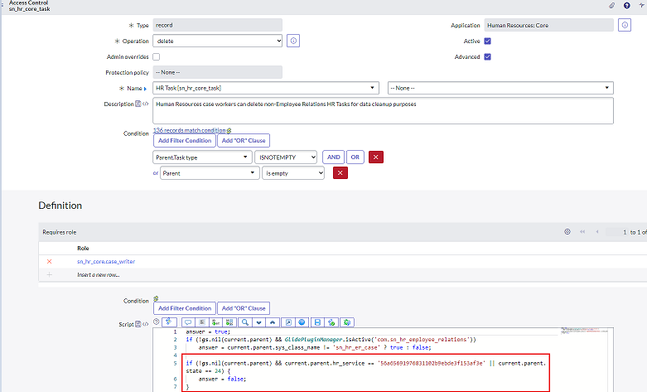Click the roles list page number field
This screenshot has height=392, width=647.
616,232
